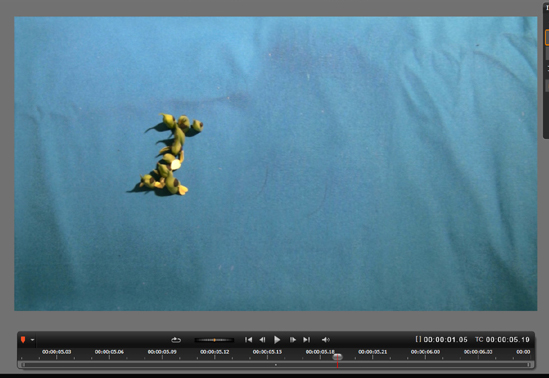Click the TC timecode field 00:00:05.19
Viewport: 549px width, 378px height.
pyautogui.click(x=508, y=340)
